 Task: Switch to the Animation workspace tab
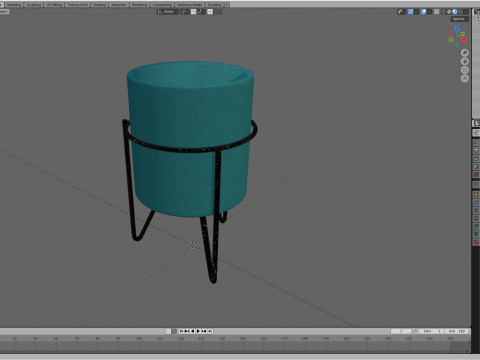(119, 5)
